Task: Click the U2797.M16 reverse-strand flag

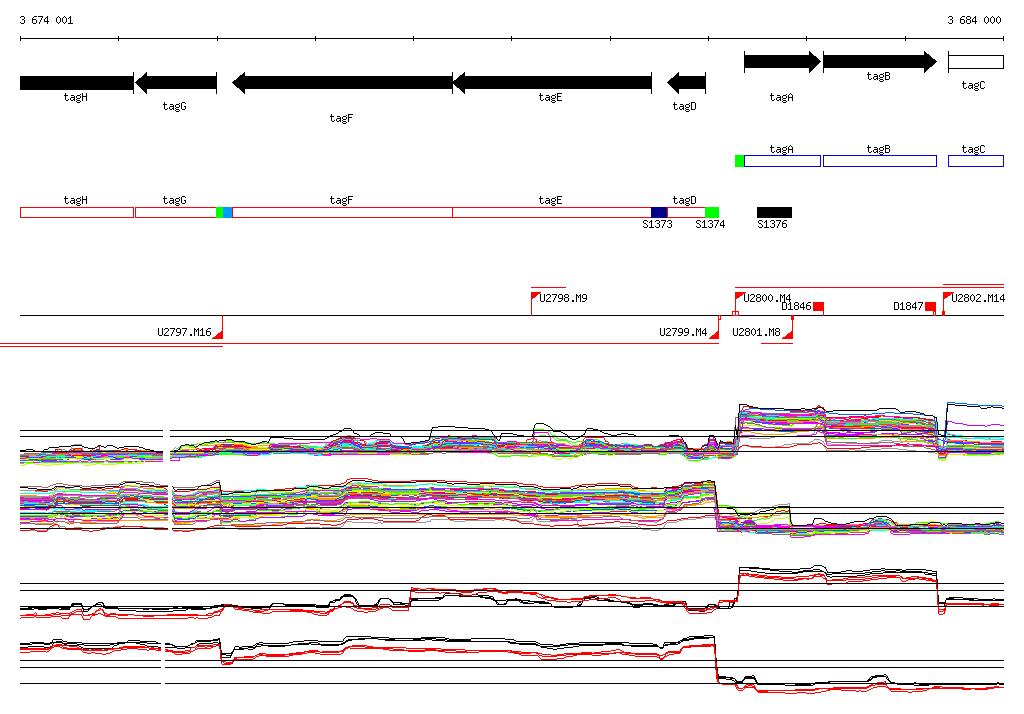Action: point(218,334)
